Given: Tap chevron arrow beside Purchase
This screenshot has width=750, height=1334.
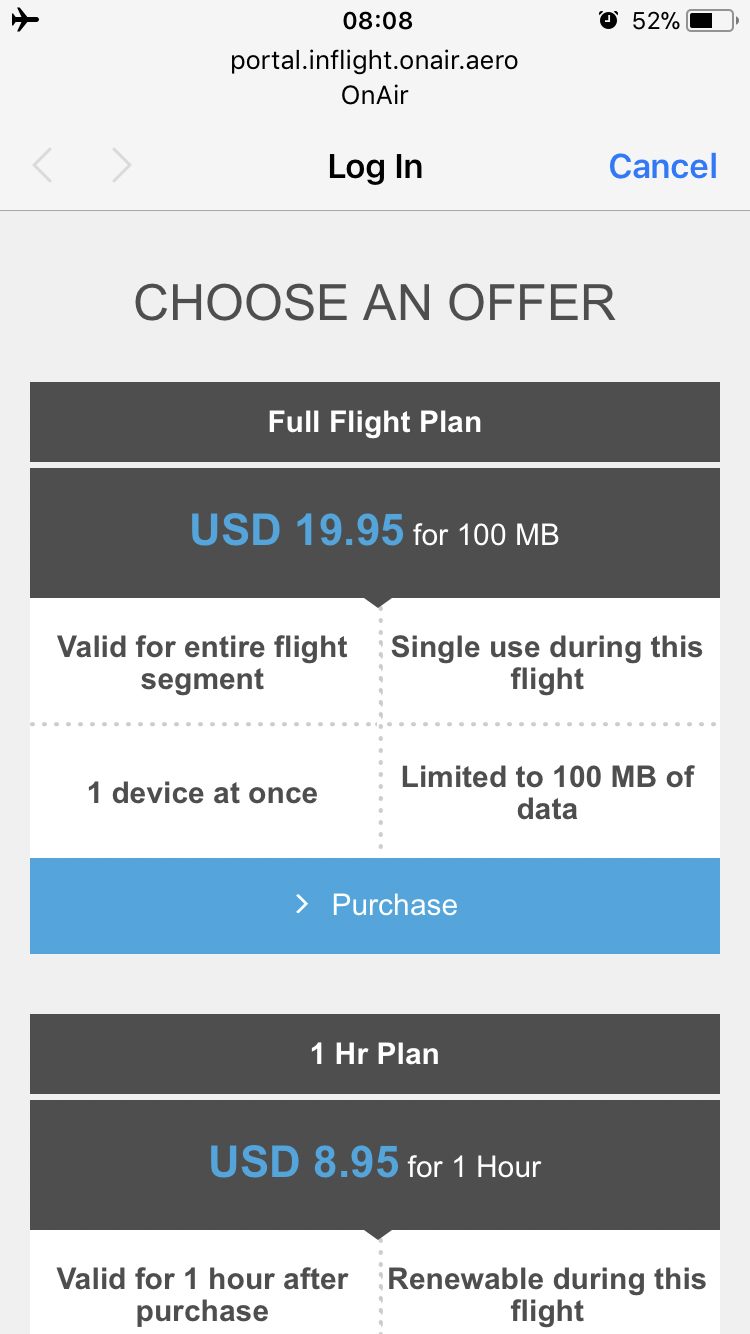Looking at the screenshot, I should 302,905.
